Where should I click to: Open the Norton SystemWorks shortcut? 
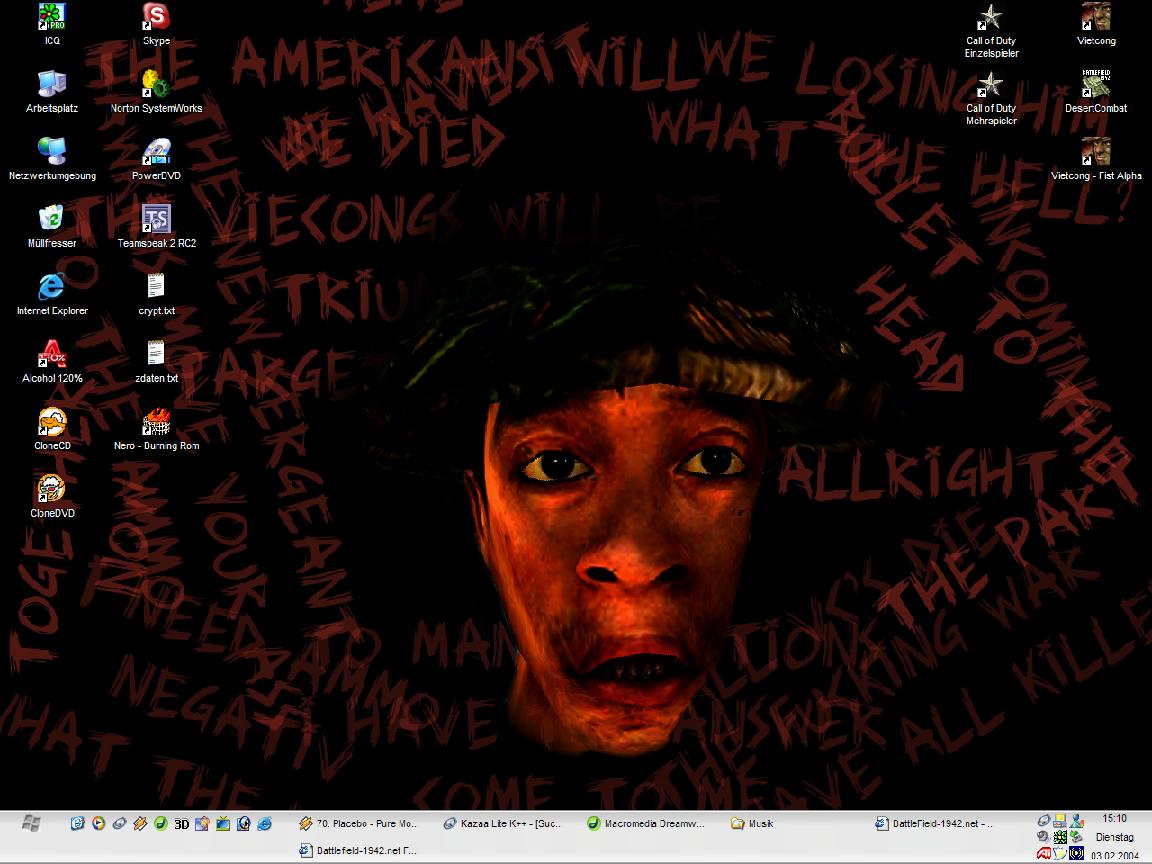click(156, 84)
